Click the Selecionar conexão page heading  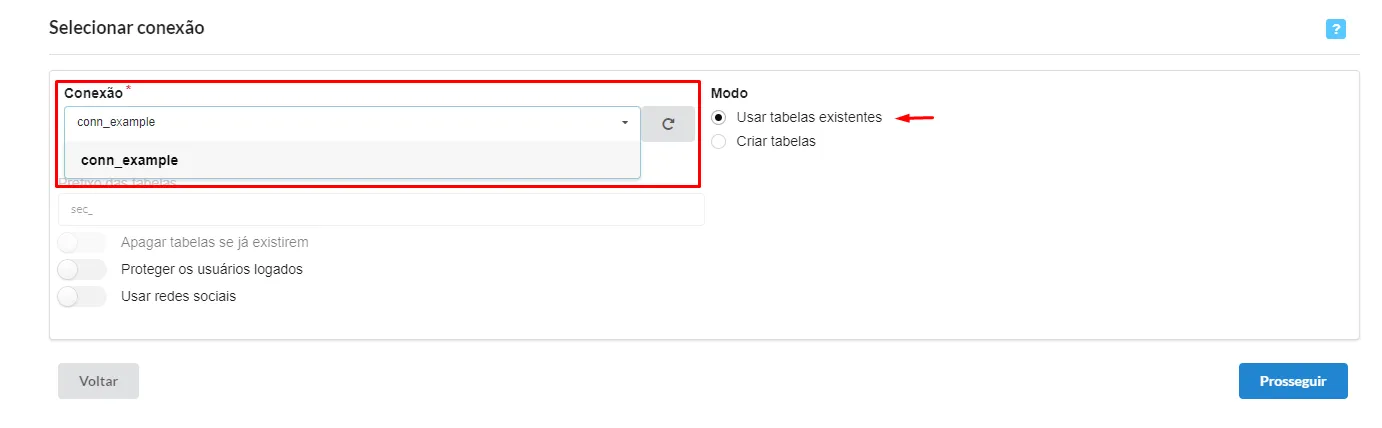(x=126, y=28)
